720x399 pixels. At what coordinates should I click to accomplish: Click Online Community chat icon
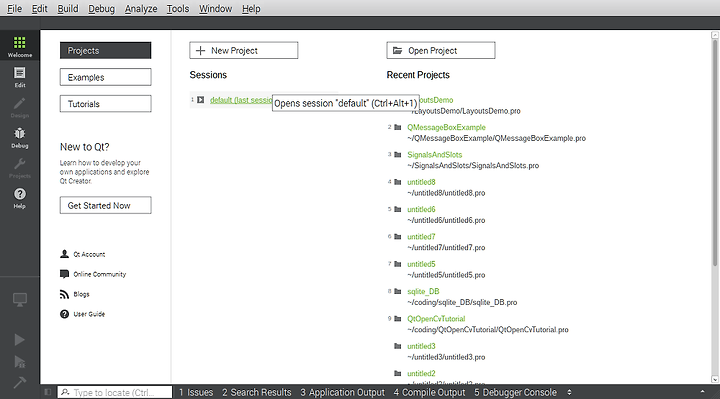(x=64, y=274)
